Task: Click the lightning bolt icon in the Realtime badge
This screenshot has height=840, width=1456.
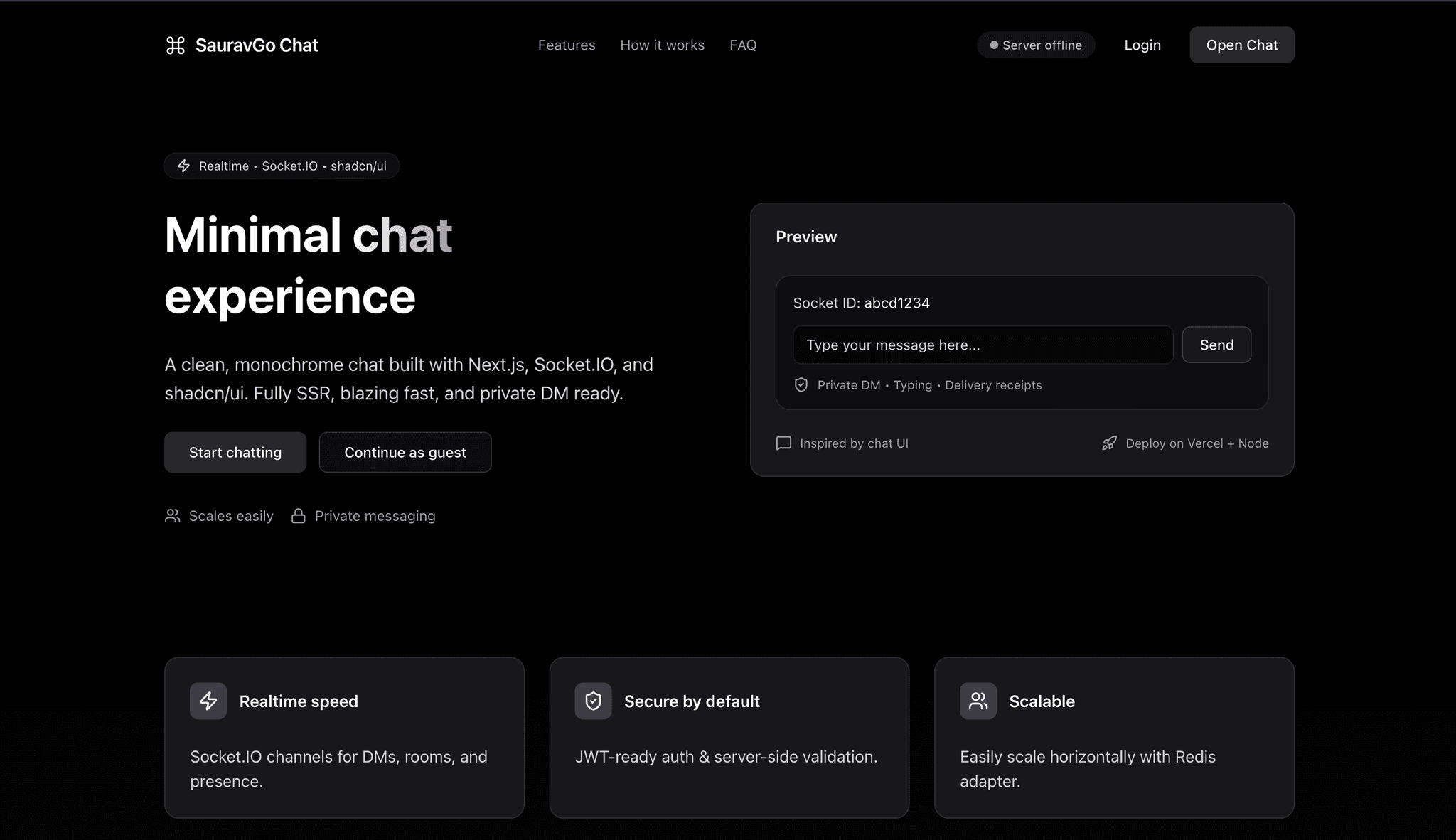Action: tap(184, 166)
